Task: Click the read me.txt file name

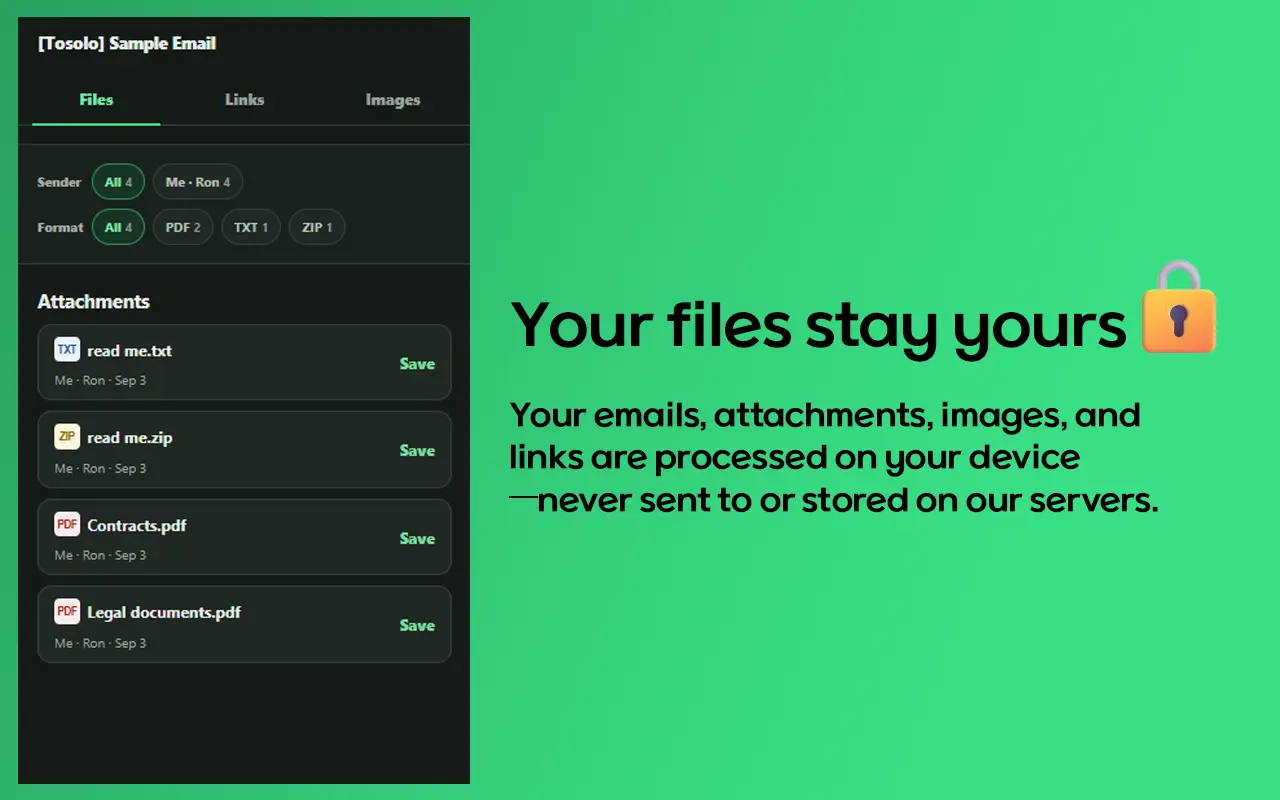Action: (130, 351)
